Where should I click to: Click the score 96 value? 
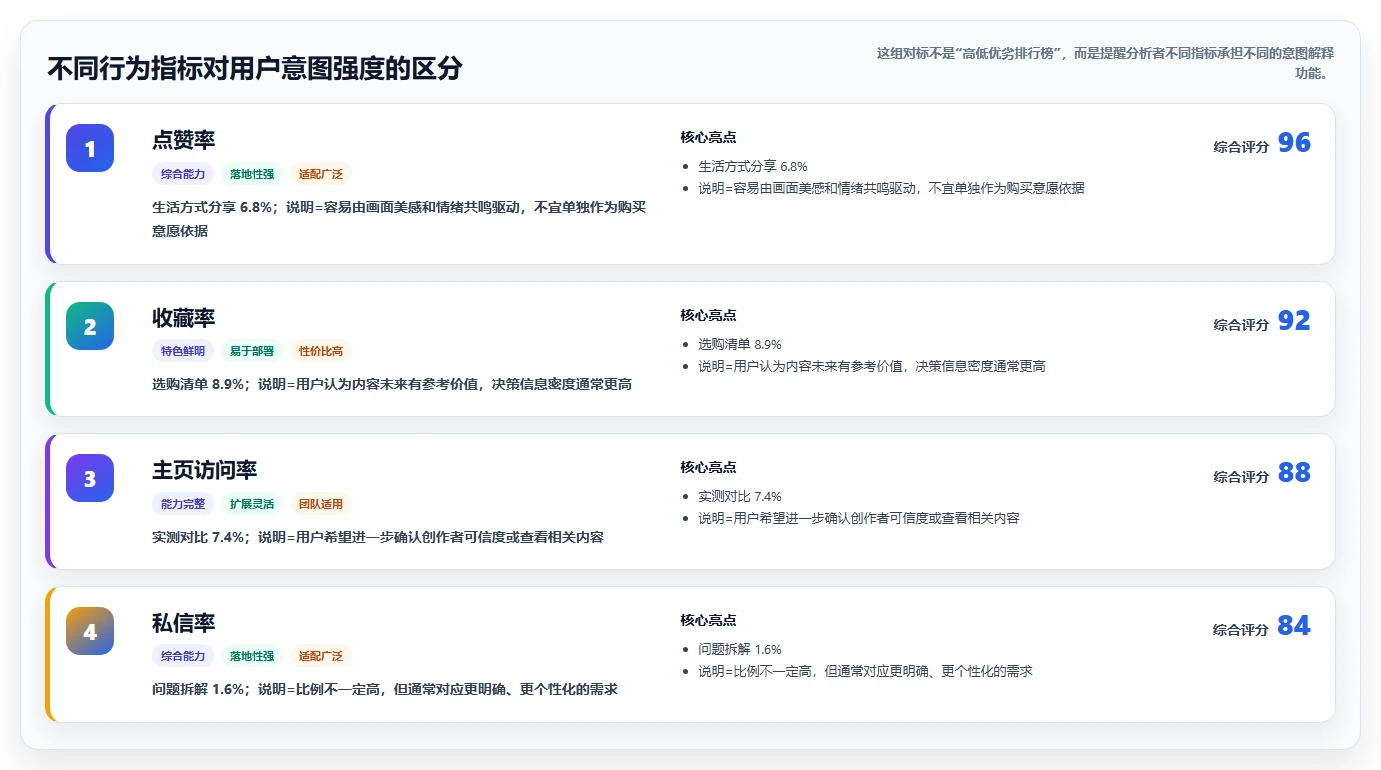pyautogui.click(x=1294, y=143)
